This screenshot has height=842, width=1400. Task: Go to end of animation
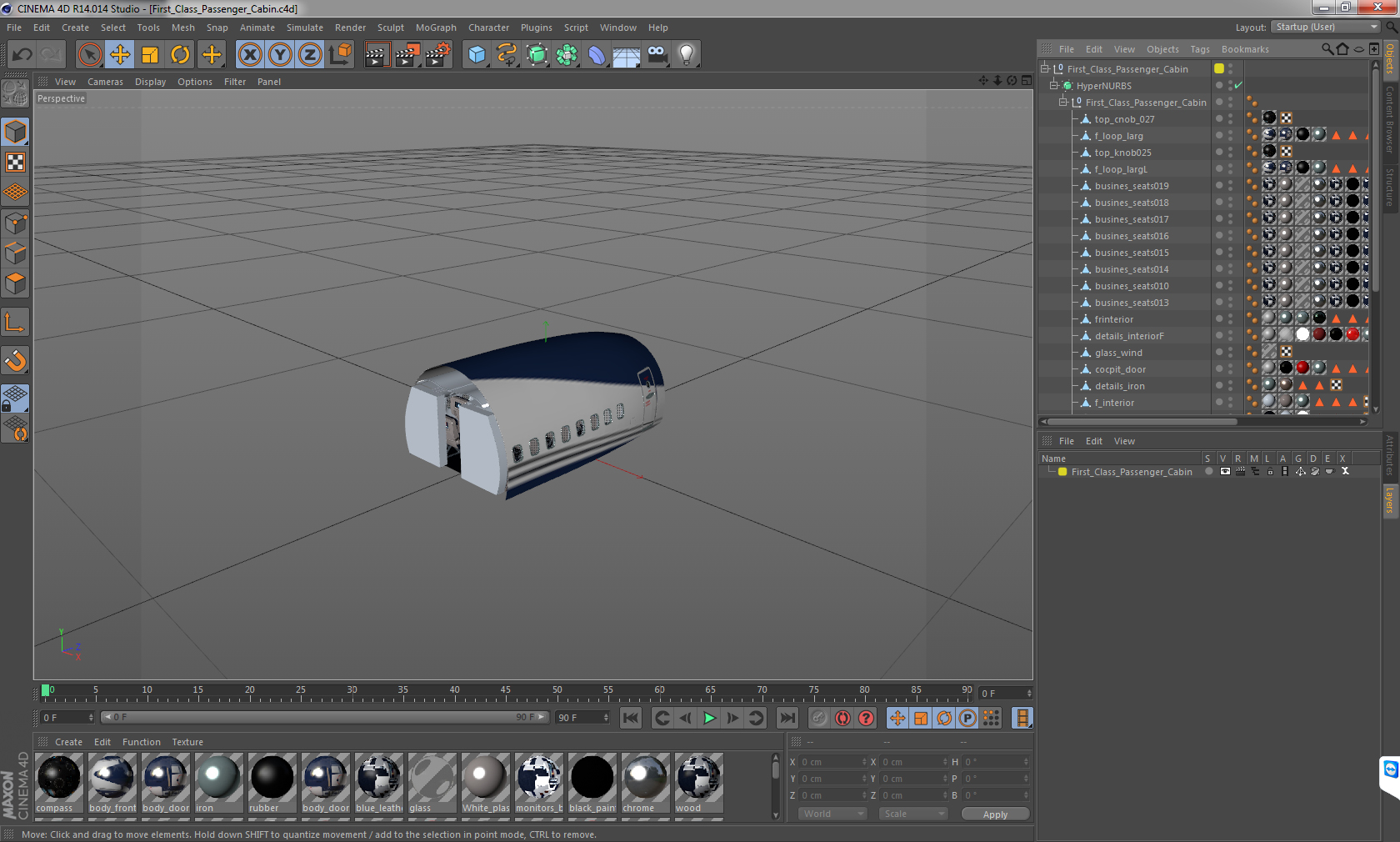[787, 718]
